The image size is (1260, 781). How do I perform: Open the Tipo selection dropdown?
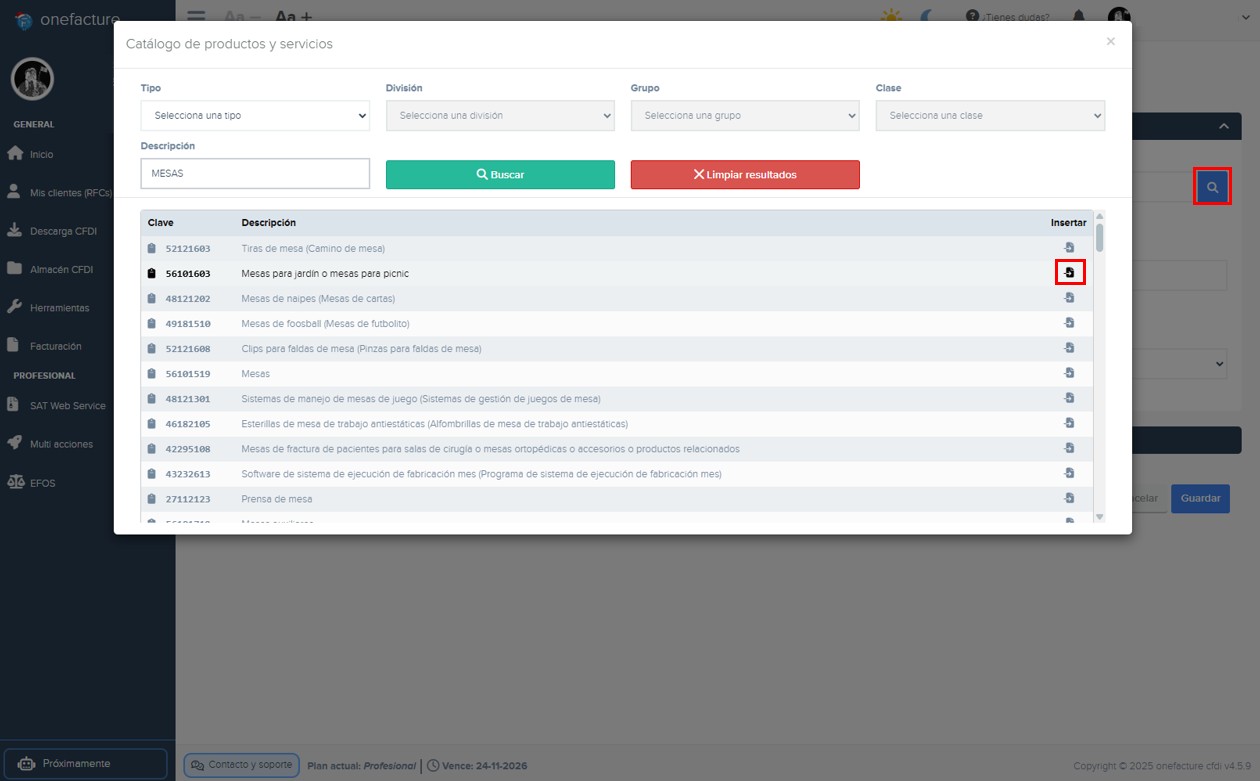[x=255, y=115]
